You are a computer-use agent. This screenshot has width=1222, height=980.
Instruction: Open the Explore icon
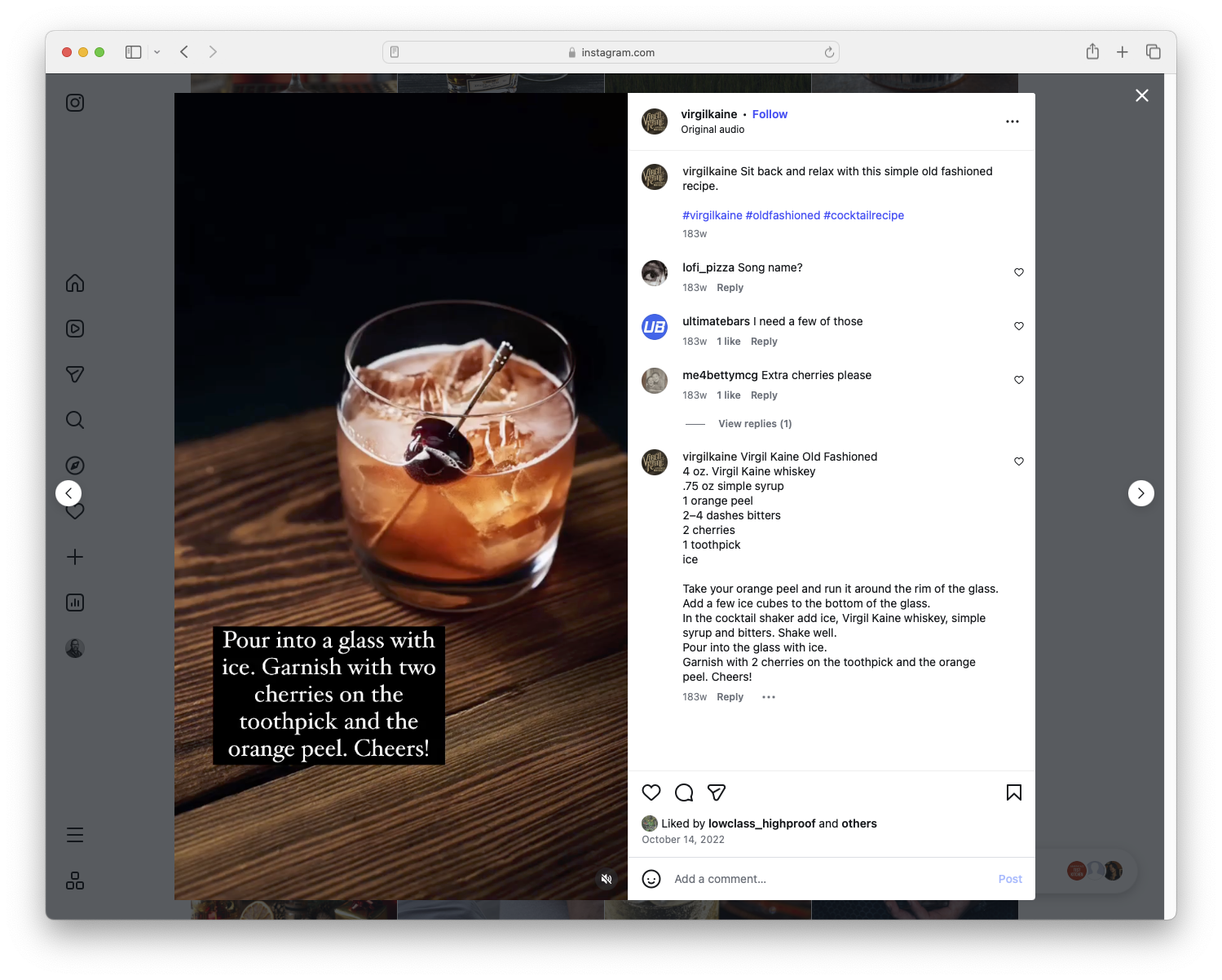coord(74,465)
